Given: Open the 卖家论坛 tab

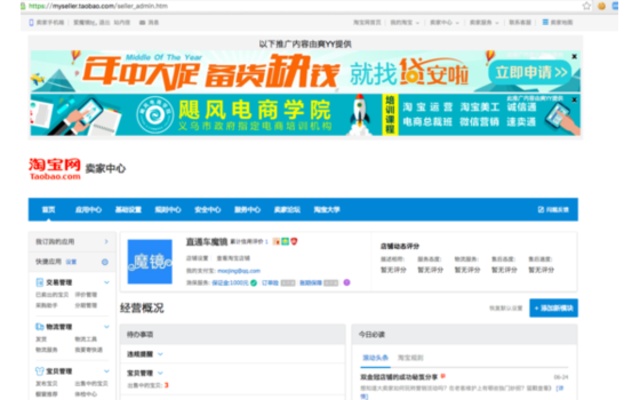Looking at the screenshot, I should coord(287,209).
